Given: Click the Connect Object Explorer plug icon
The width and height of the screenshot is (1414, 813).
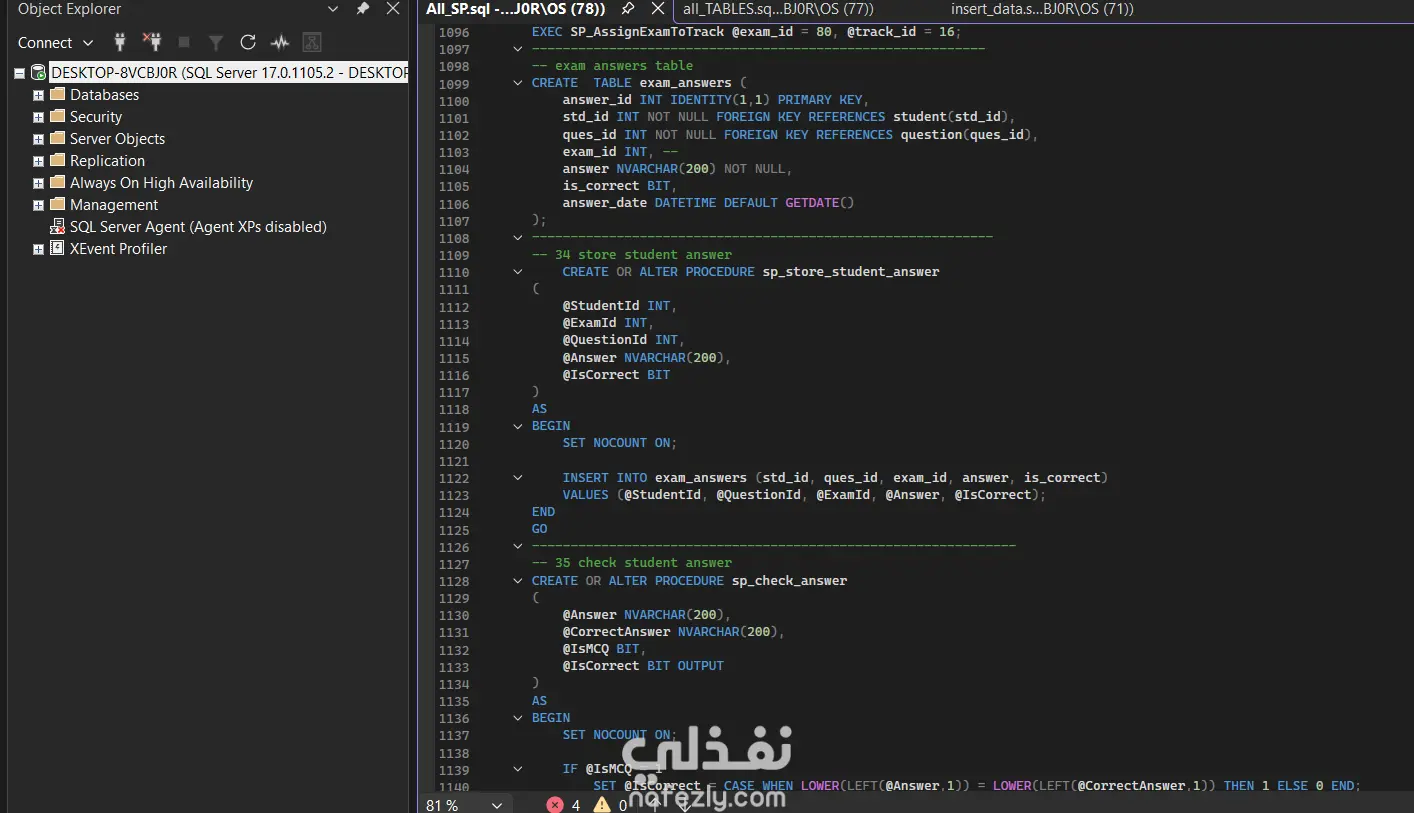Looking at the screenshot, I should coord(120,42).
